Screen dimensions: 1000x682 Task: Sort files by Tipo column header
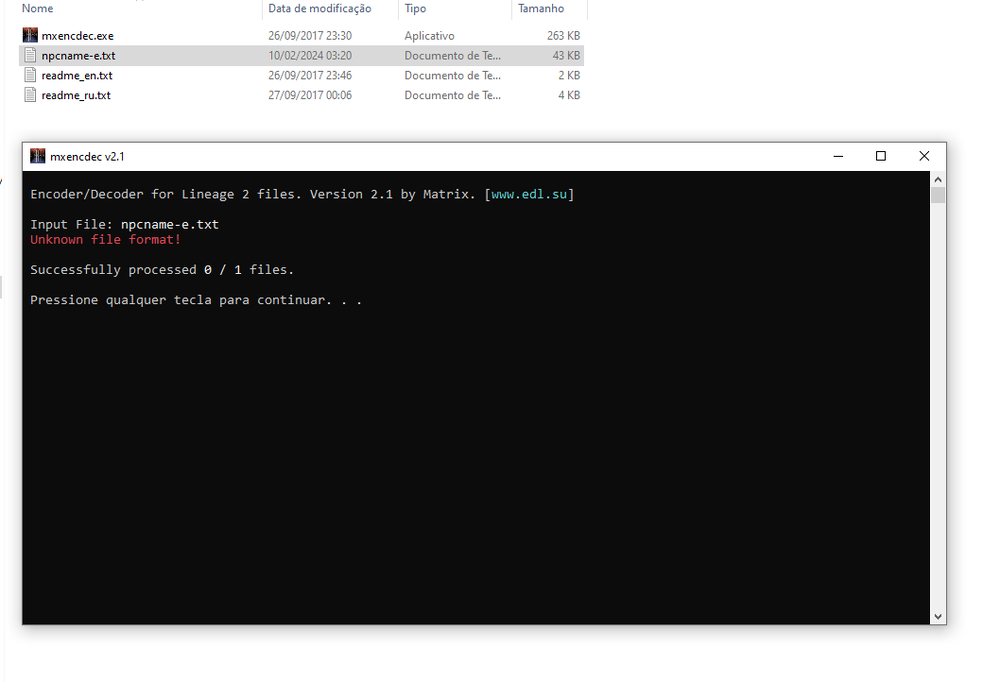click(415, 8)
